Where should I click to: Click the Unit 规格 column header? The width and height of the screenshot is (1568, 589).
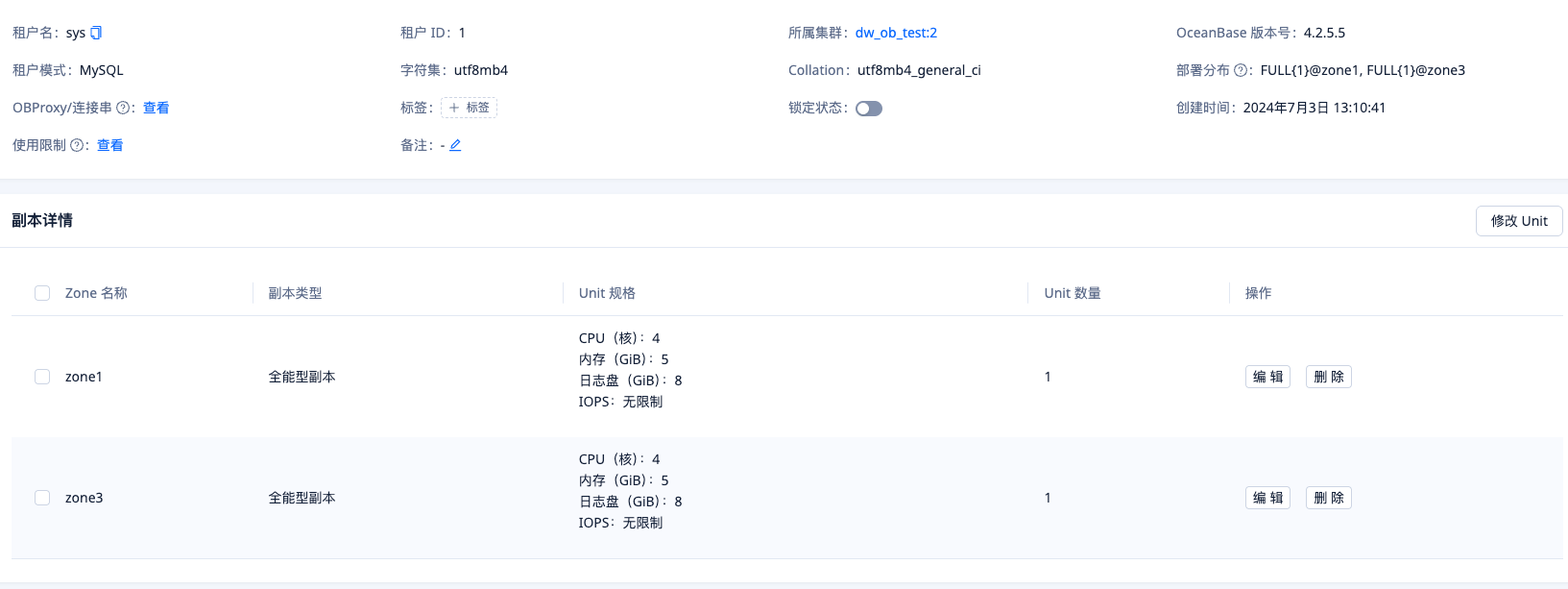coord(607,293)
